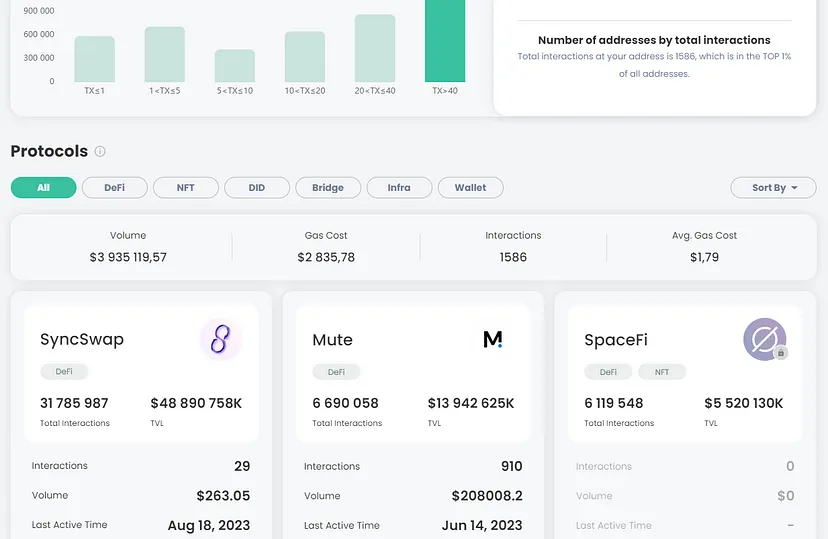828x539 pixels.
Task: Click the lock badge on SpaceFi logo
Action: [781, 353]
